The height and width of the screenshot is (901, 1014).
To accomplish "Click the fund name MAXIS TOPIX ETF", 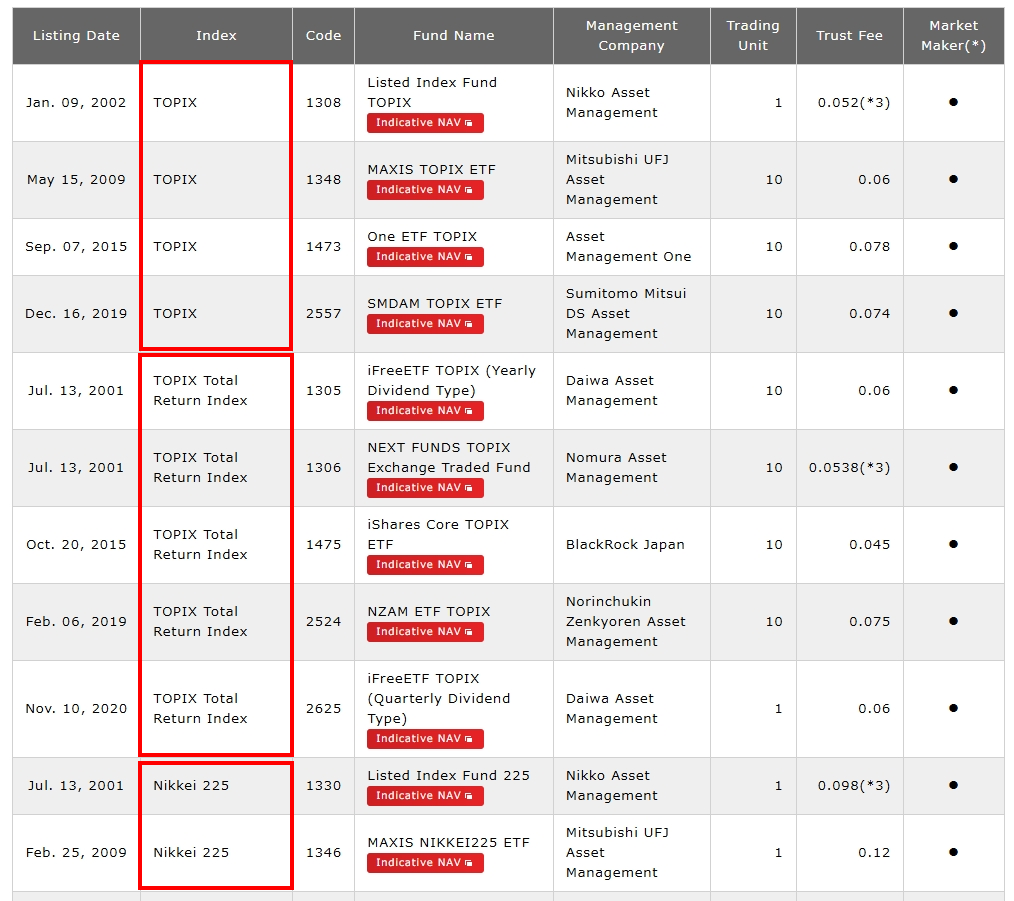I will pyautogui.click(x=431, y=169).
